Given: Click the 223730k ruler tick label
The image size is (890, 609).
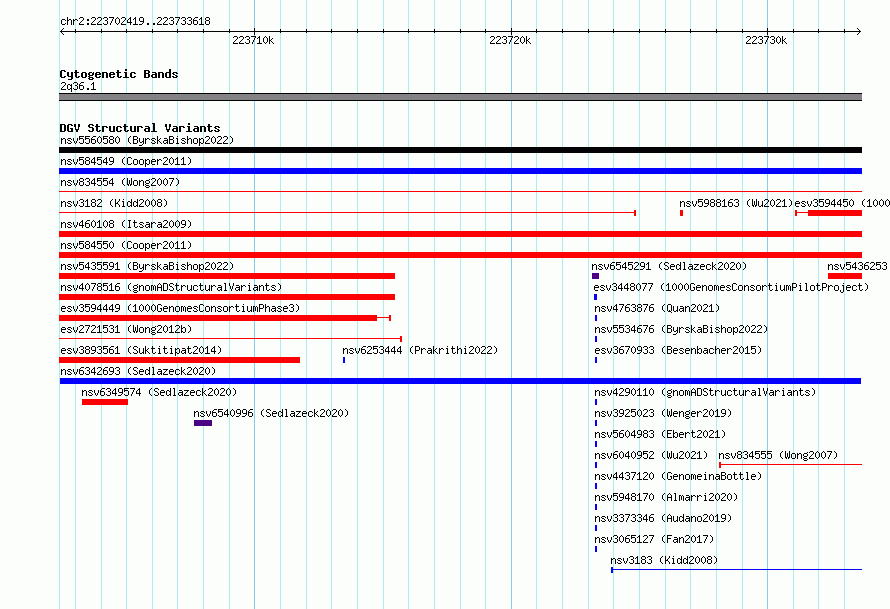Looking at the screenshot, I should click(766, 40).
